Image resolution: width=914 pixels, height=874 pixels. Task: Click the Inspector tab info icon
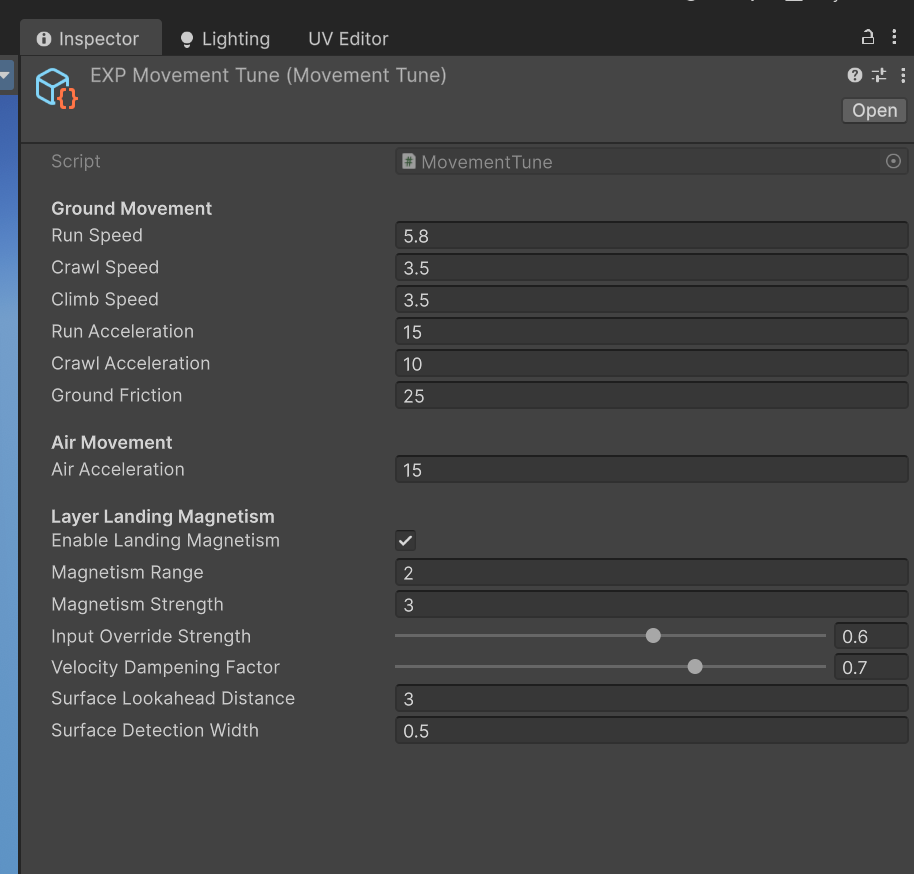tap(44, 38)
